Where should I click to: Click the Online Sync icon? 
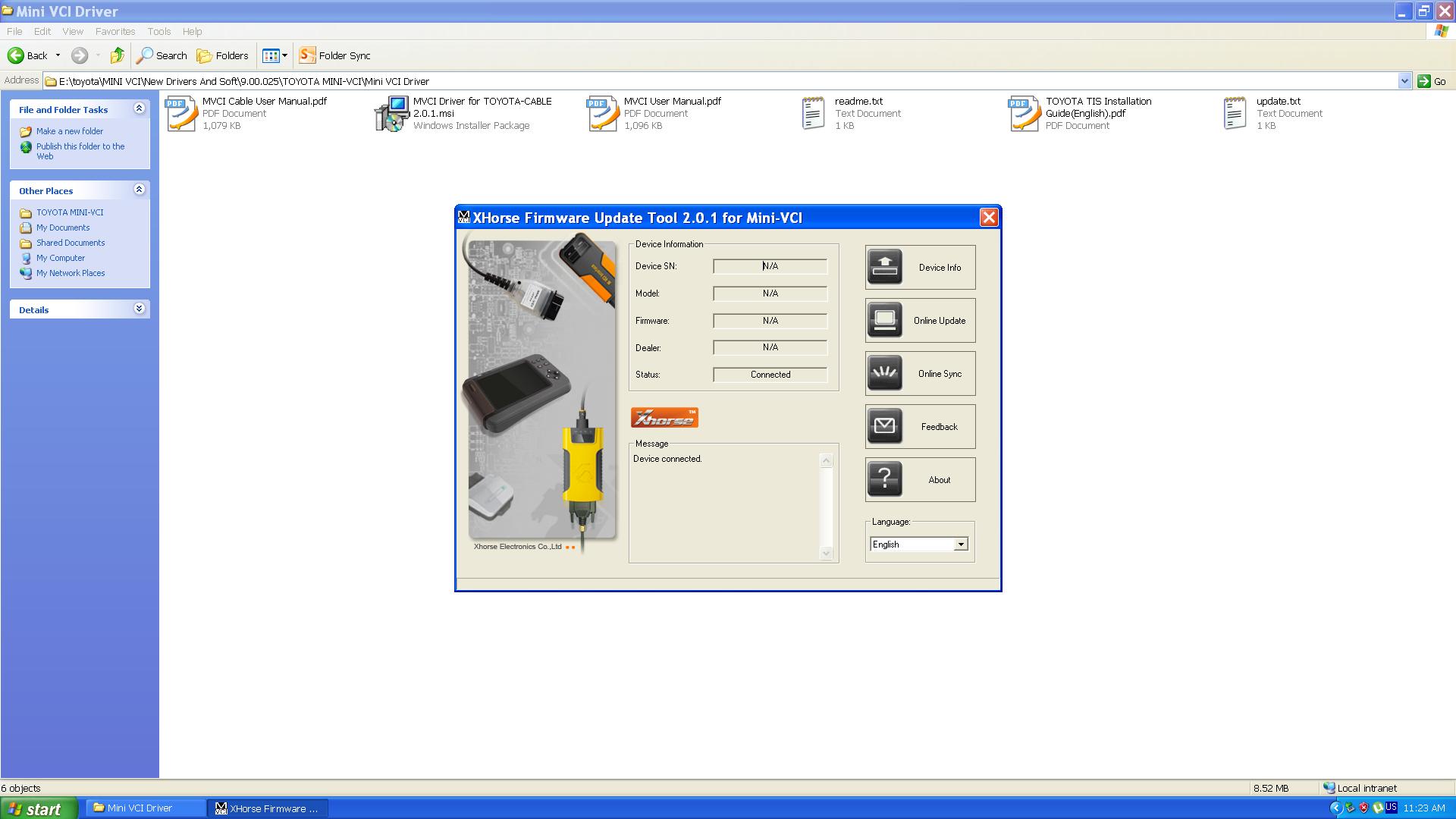[x=884, y=373]
